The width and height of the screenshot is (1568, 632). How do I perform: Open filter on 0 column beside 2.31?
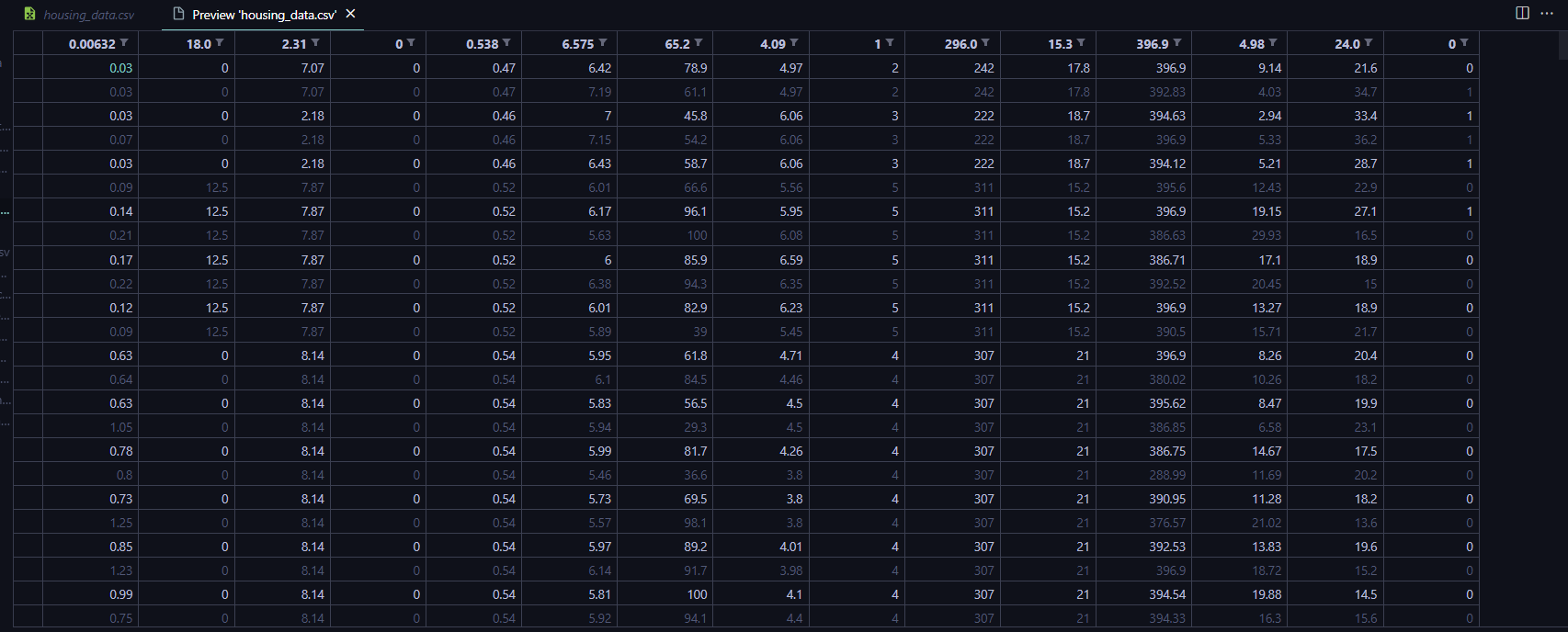click(x=411, y=43)
